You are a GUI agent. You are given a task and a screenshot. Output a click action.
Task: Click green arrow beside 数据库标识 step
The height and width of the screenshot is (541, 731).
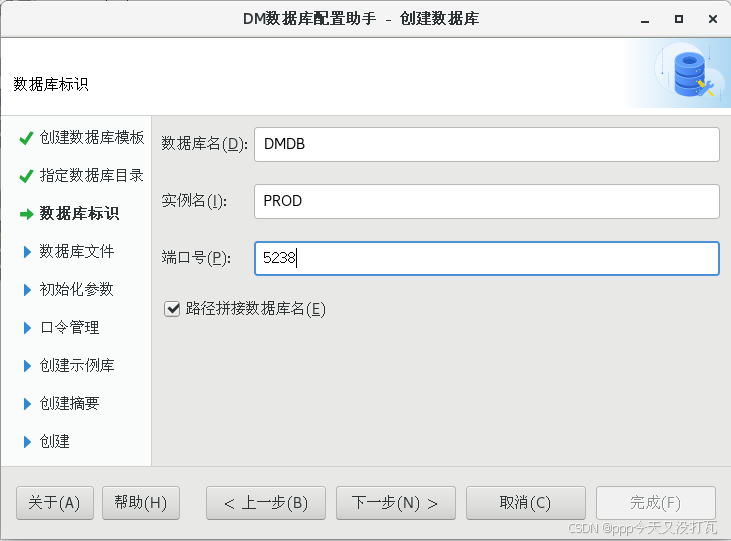click(x=27, y=214)
